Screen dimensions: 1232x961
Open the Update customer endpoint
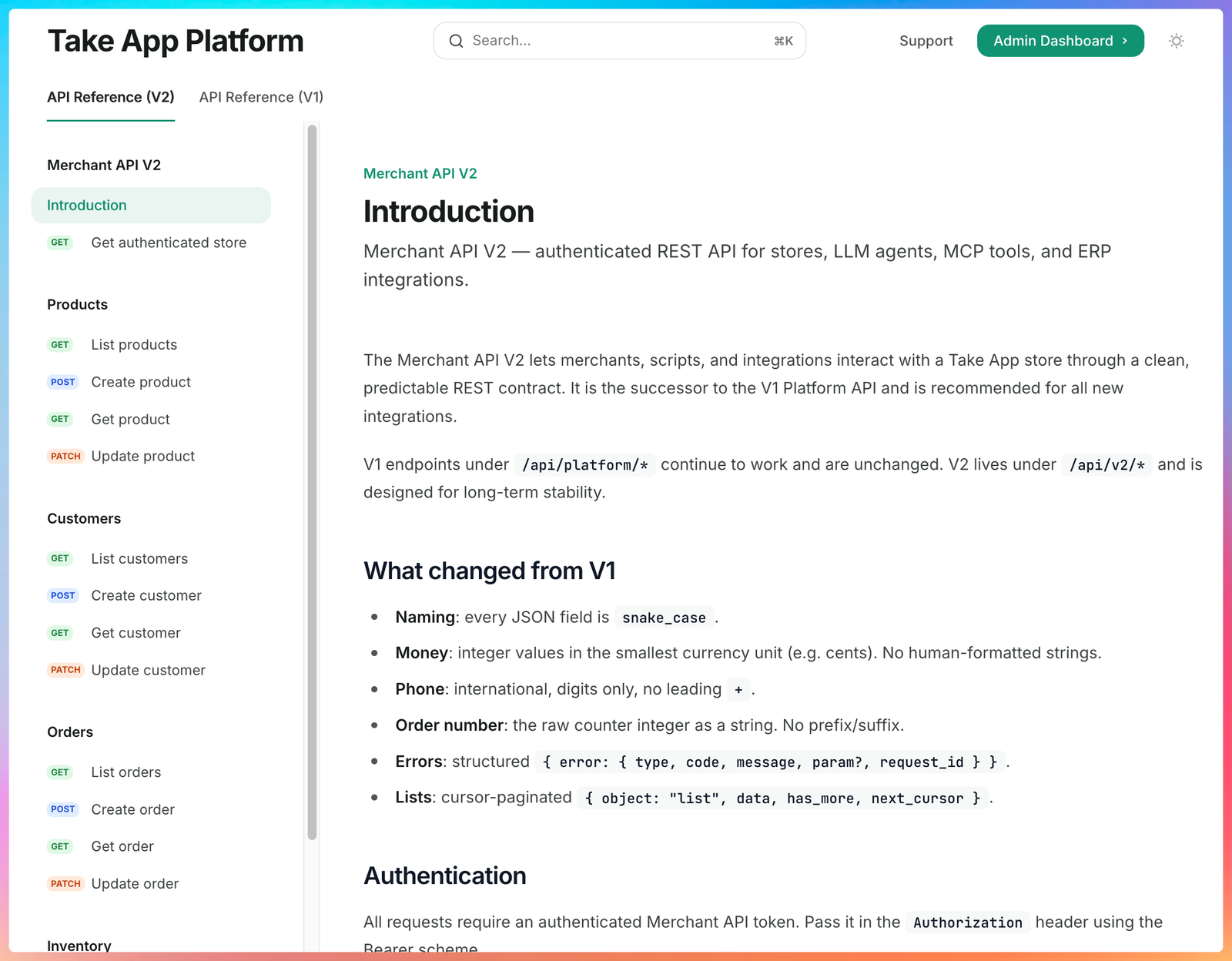click(149, 670)
